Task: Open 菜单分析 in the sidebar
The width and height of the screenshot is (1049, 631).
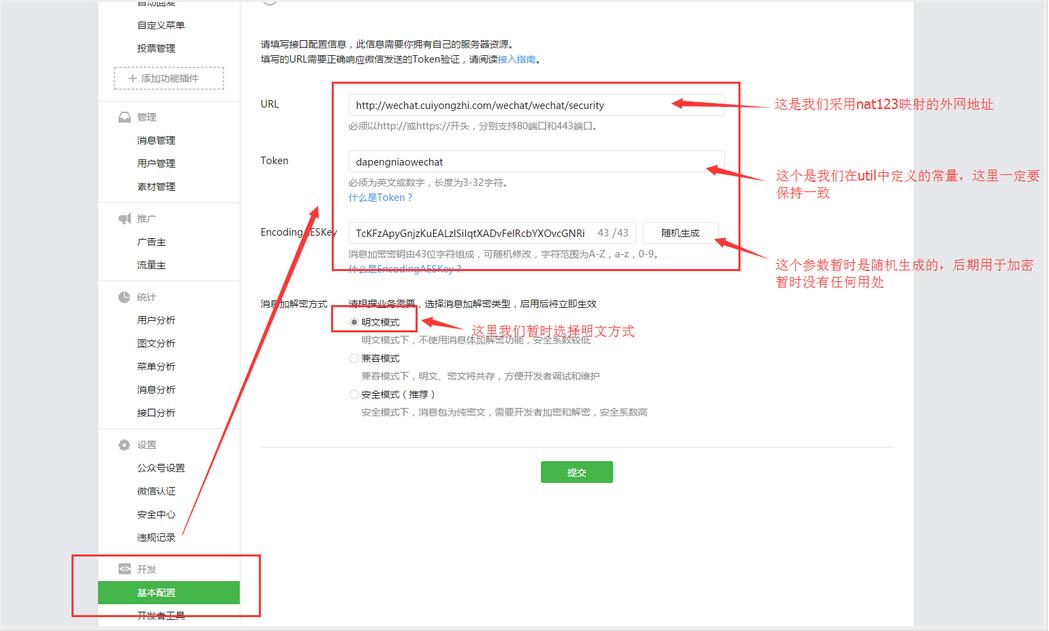Action: coord(156,367)
